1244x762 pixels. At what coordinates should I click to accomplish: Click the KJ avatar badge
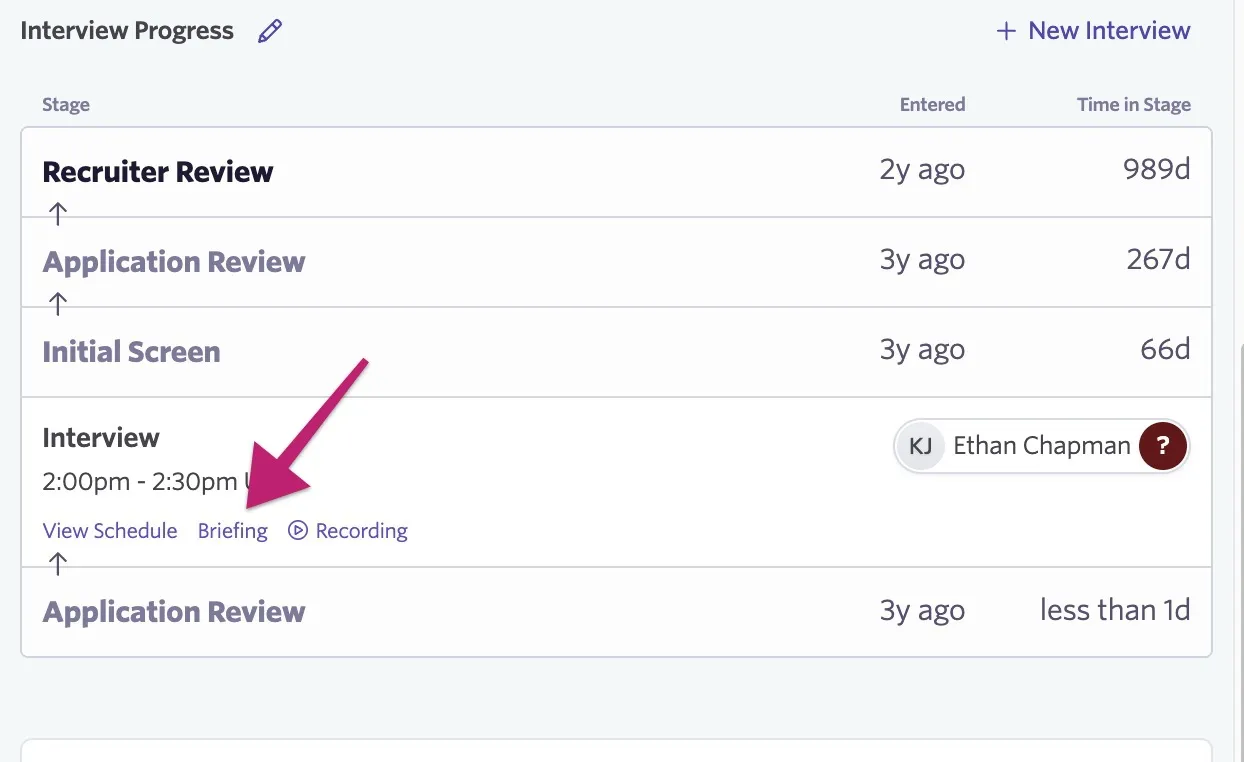coord(921,445)
